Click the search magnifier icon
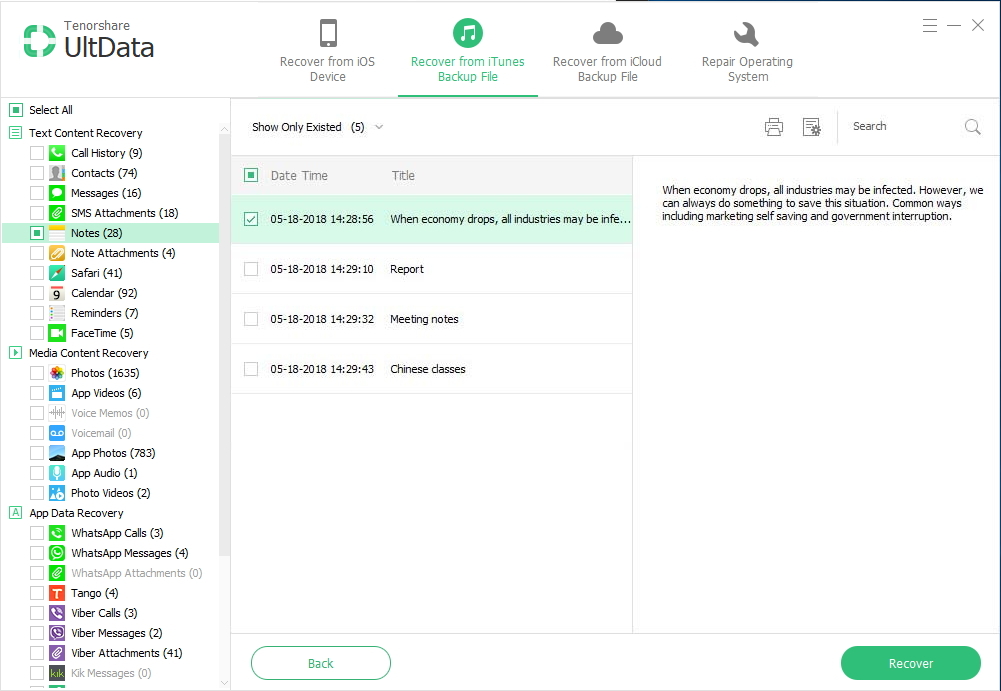Viewport: 1001px width, 691px height. click(972, 127)
